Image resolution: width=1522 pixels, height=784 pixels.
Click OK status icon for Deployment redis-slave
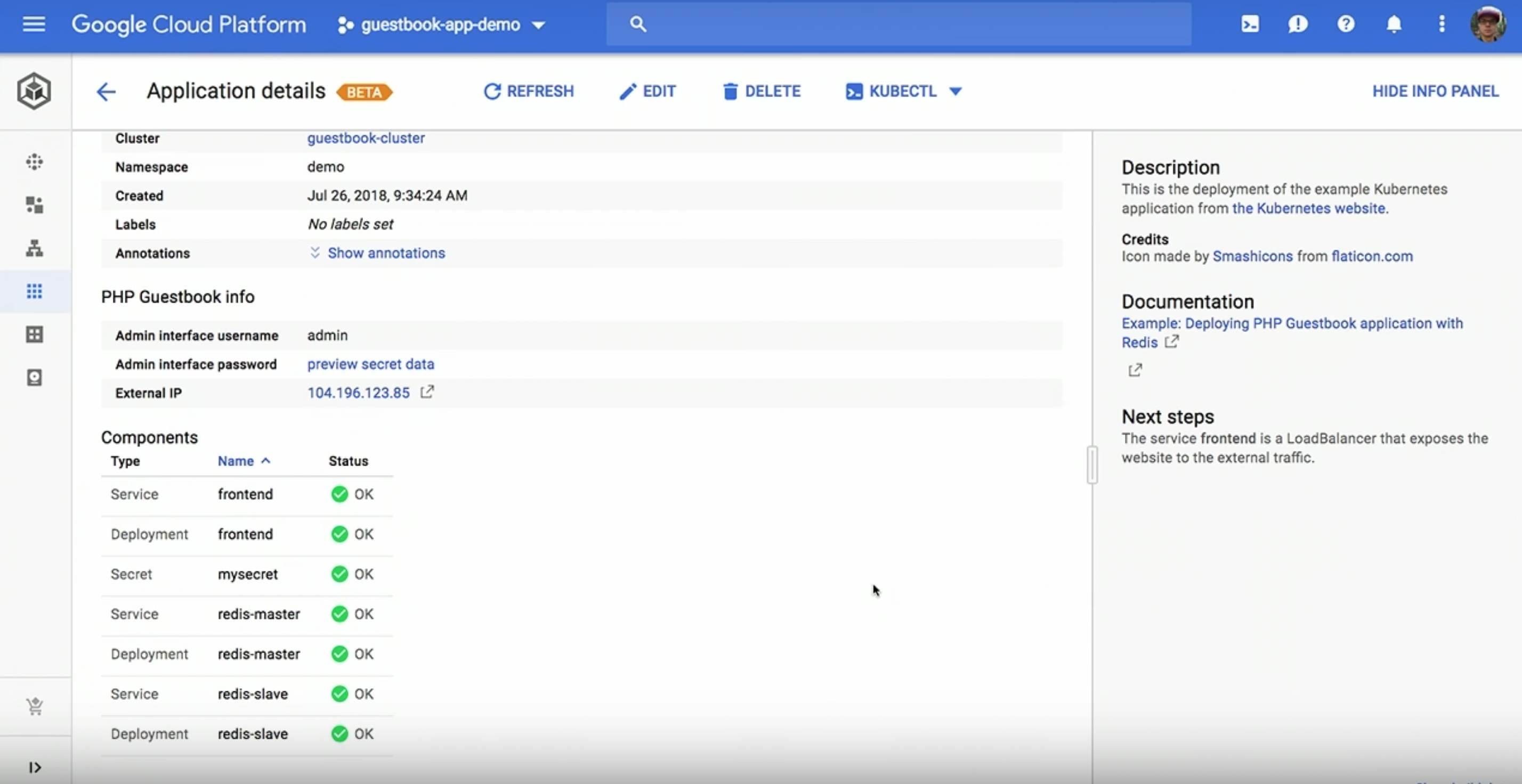point(340,734)
